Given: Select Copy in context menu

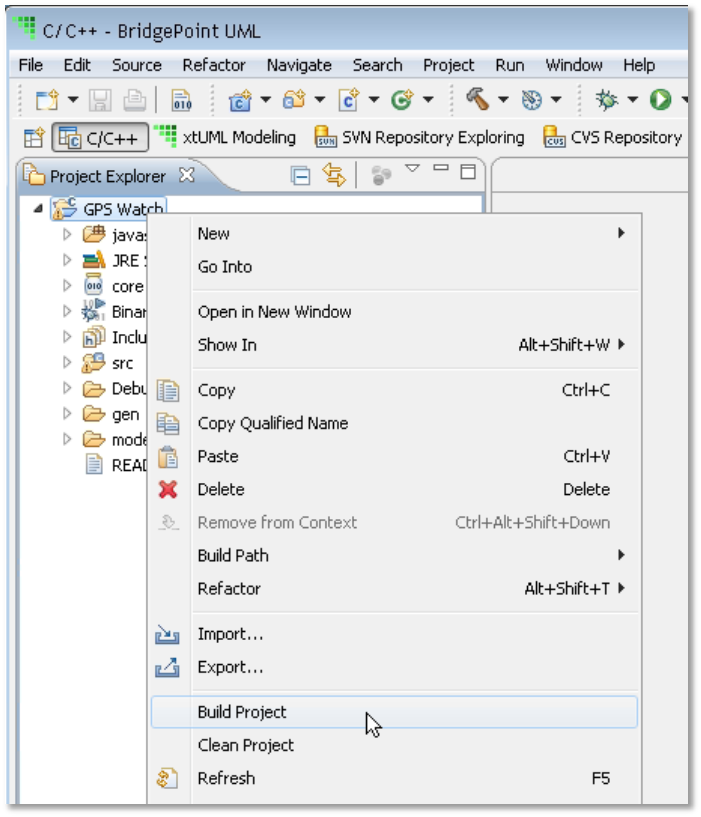Looking at the screenshot, I should [x=394, y=390].
